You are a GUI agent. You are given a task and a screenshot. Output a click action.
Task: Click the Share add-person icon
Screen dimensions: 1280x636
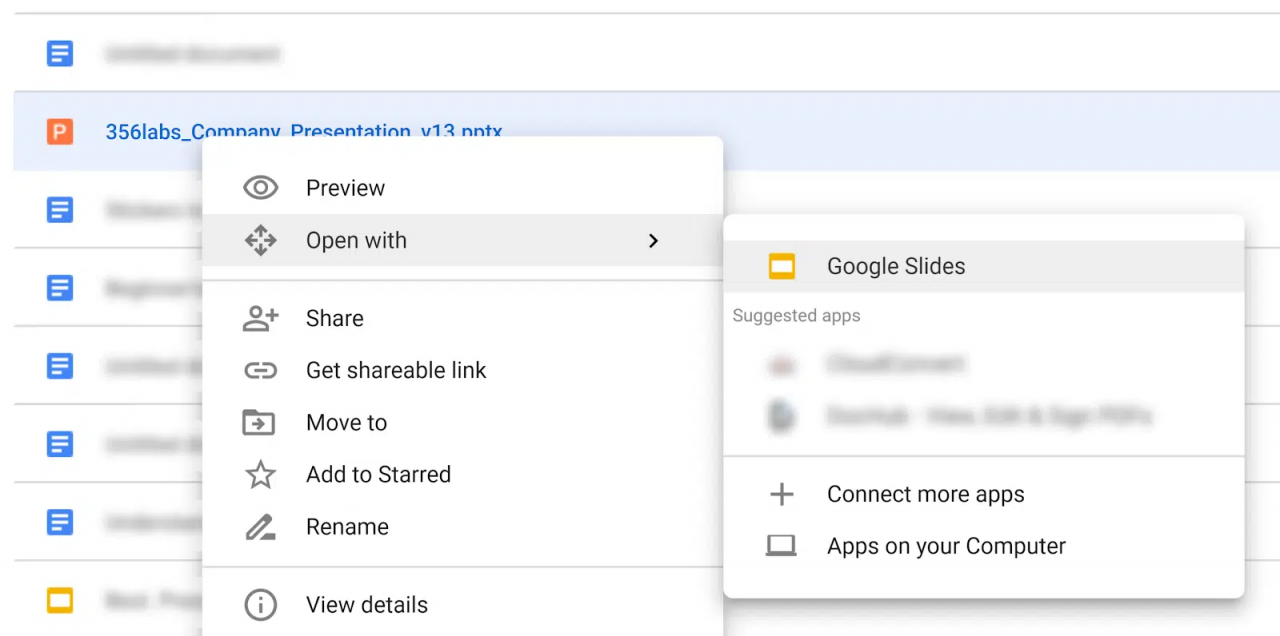click(260, 318)
